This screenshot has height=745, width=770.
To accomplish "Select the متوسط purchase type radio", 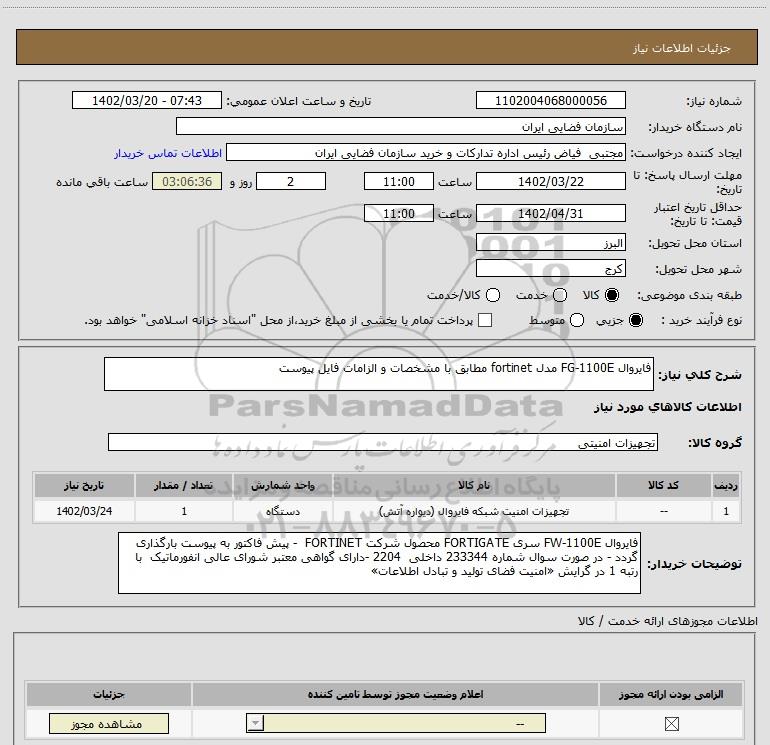I will click(577, 320).
